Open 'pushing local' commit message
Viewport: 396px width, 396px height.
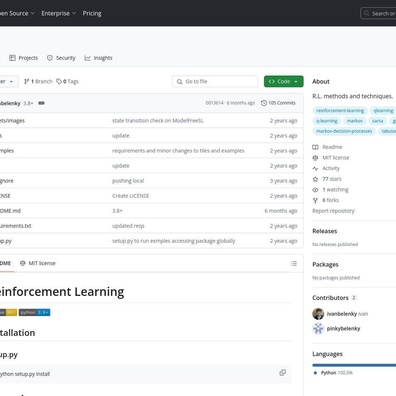pyautogui.click(x=128, y=181)
